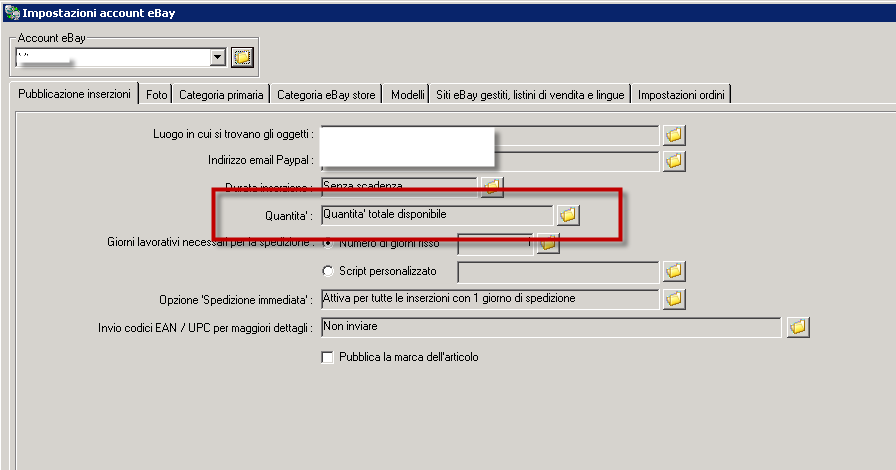Image resolution: width=896 pixels, height=470 pixels.
Task: Click the Account eBay selection field
Action: click(121, 57)
